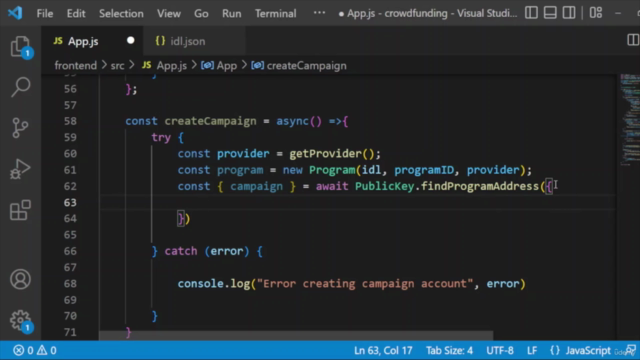Click the VS Code logo icon
This screenshot has width=640, height=360.
pyautogui.click(x=15, y=13)
